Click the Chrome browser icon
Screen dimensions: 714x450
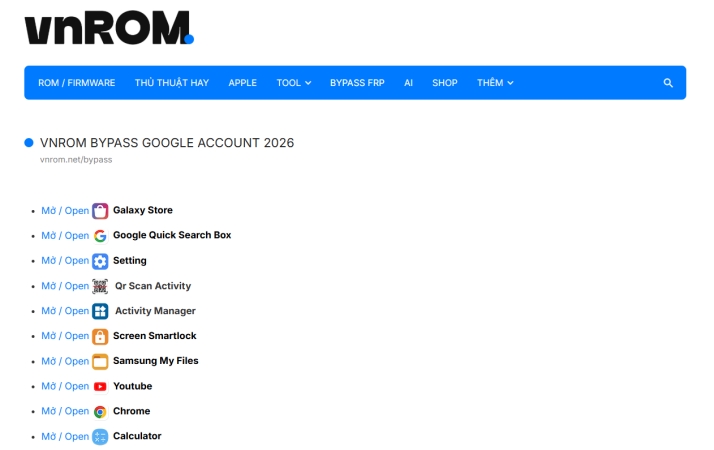click(x=100, y=411)
